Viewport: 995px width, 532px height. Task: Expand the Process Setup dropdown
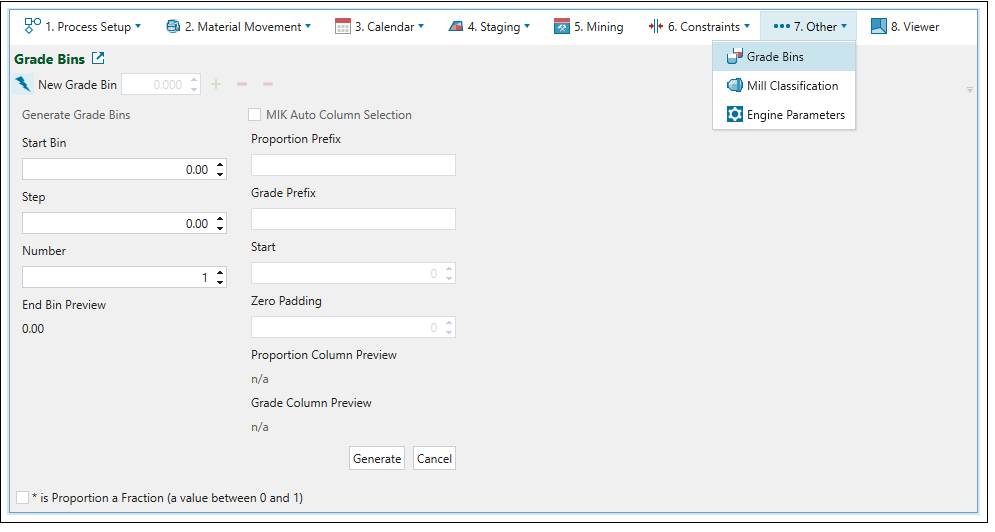(138, 27)
